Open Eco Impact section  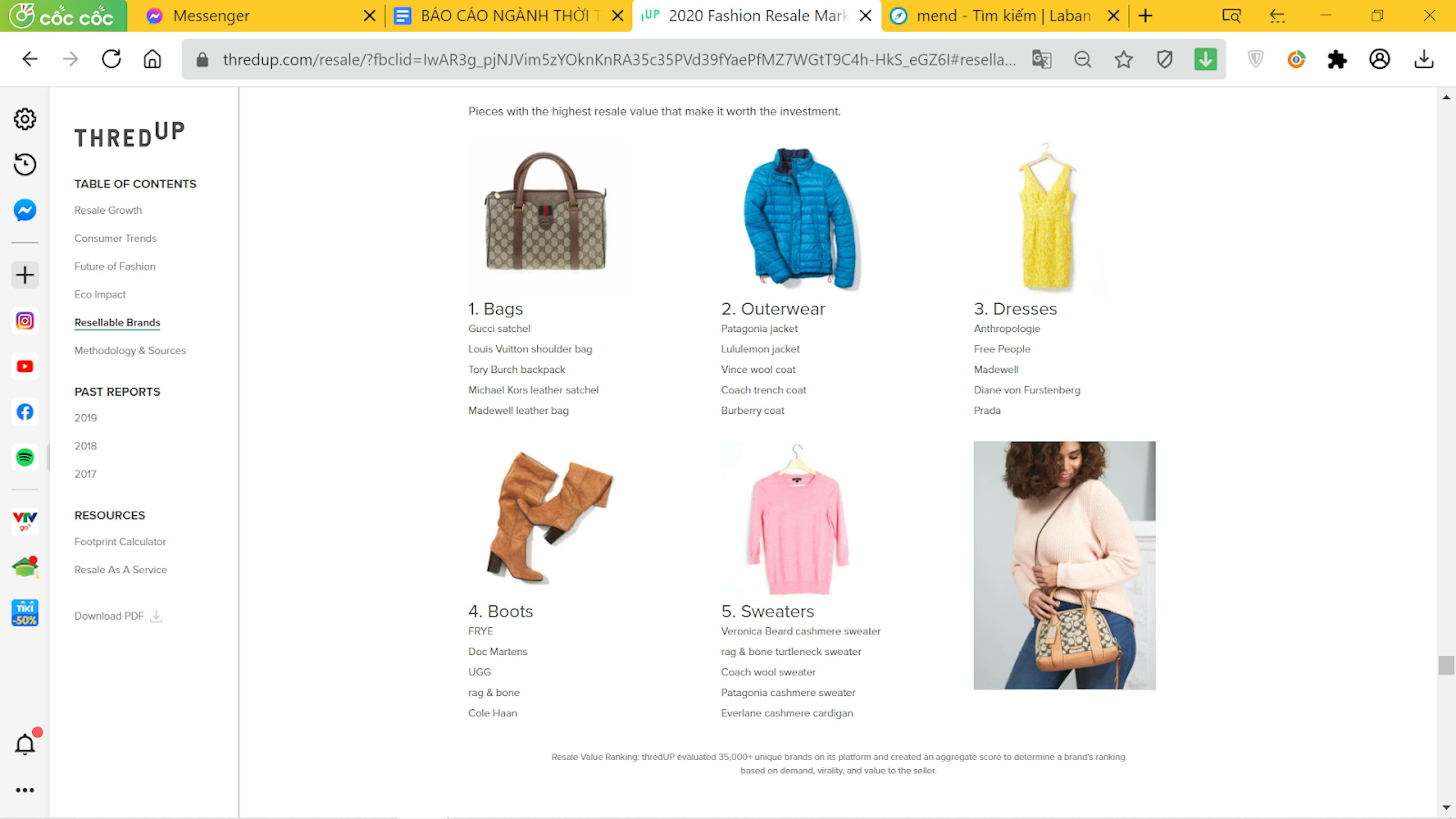click(x=100, y=295)
